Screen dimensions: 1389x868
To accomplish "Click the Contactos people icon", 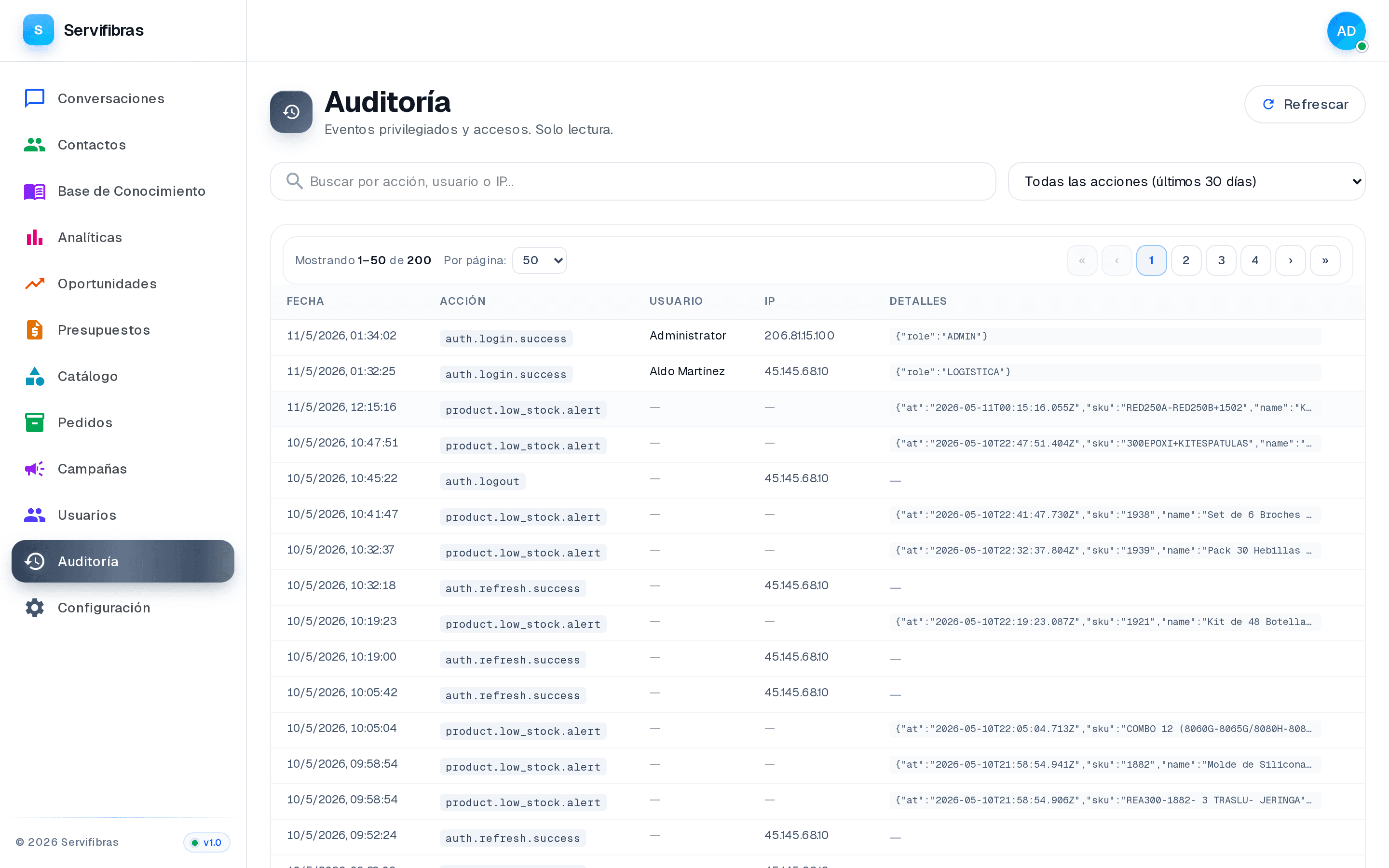I will [x=34, y=145].
